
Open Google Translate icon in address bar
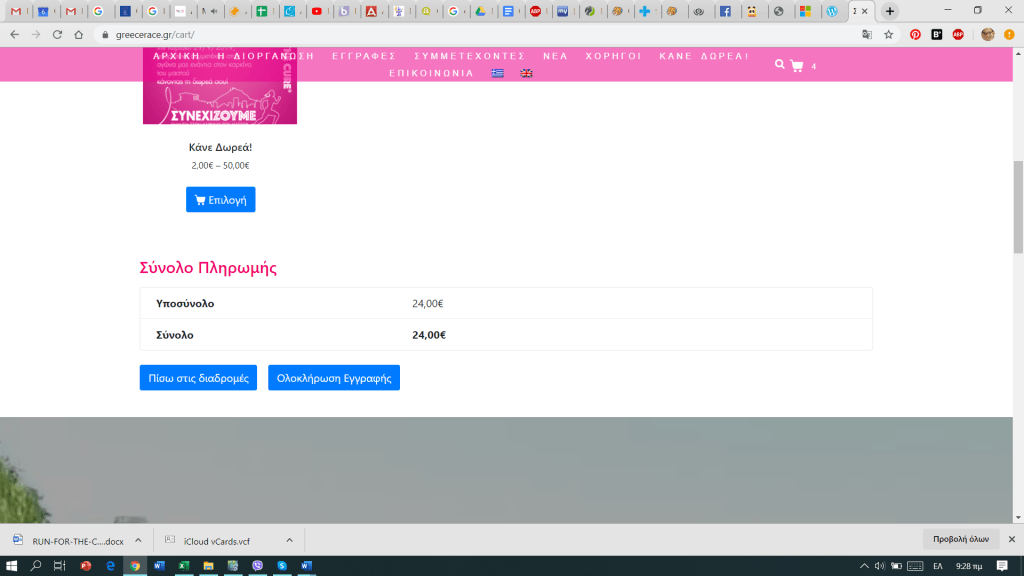867,34
